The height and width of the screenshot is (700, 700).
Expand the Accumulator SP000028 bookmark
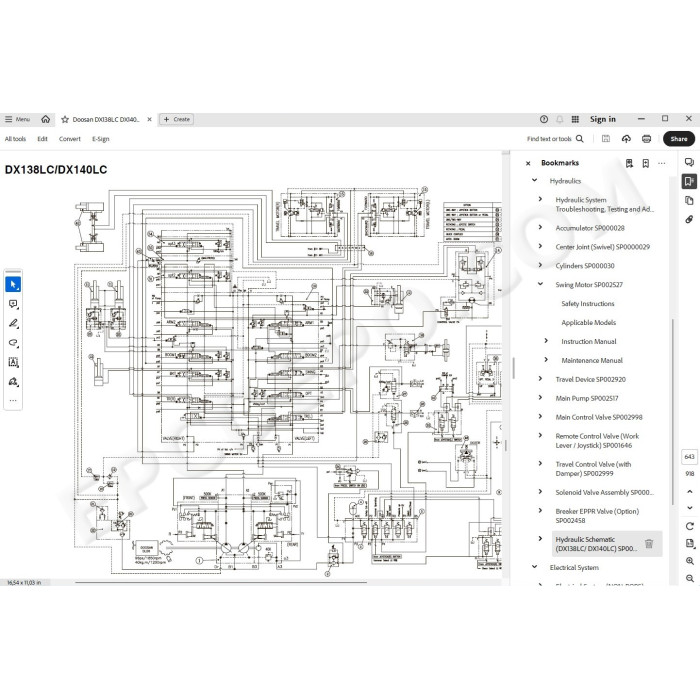tap(540, 227)
